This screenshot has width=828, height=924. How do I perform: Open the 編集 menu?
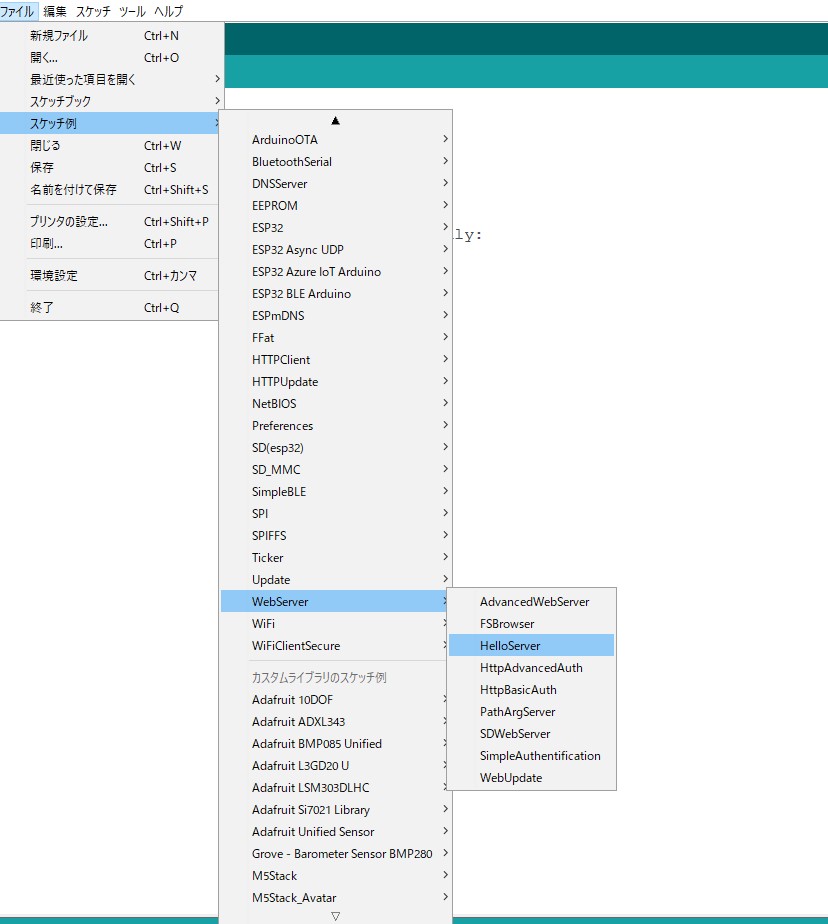[55, 11]
